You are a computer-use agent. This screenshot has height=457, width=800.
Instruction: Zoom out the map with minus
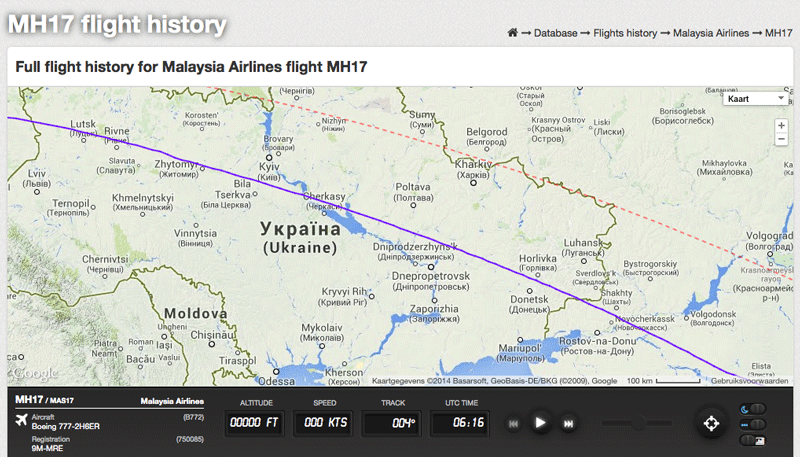[781, 139]
